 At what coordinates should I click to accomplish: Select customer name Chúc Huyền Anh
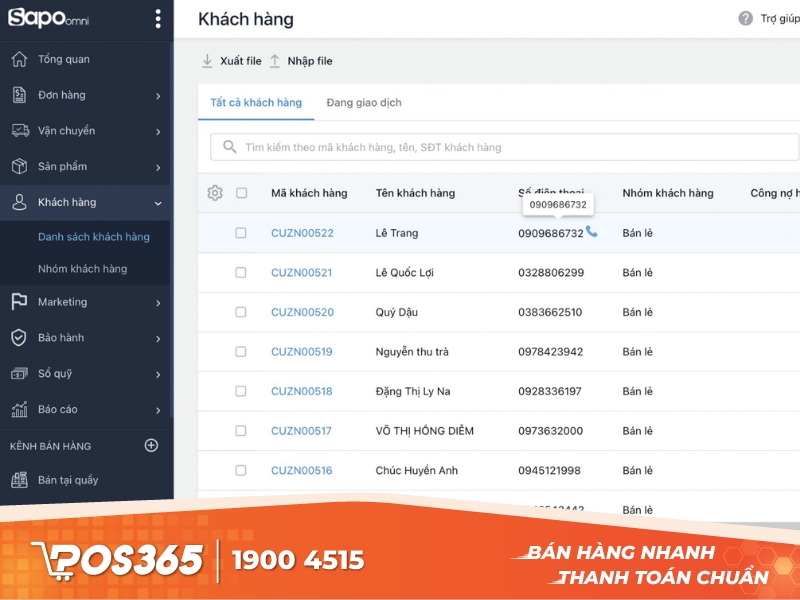[416, 470]
